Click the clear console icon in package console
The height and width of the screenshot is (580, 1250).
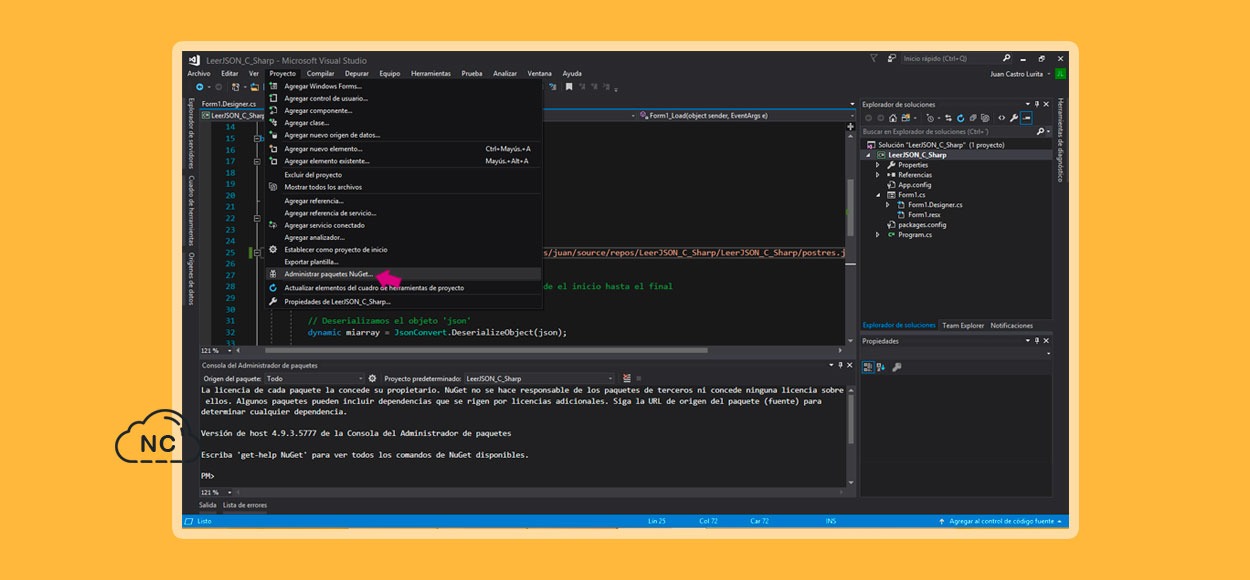click(x=627, y=379)
